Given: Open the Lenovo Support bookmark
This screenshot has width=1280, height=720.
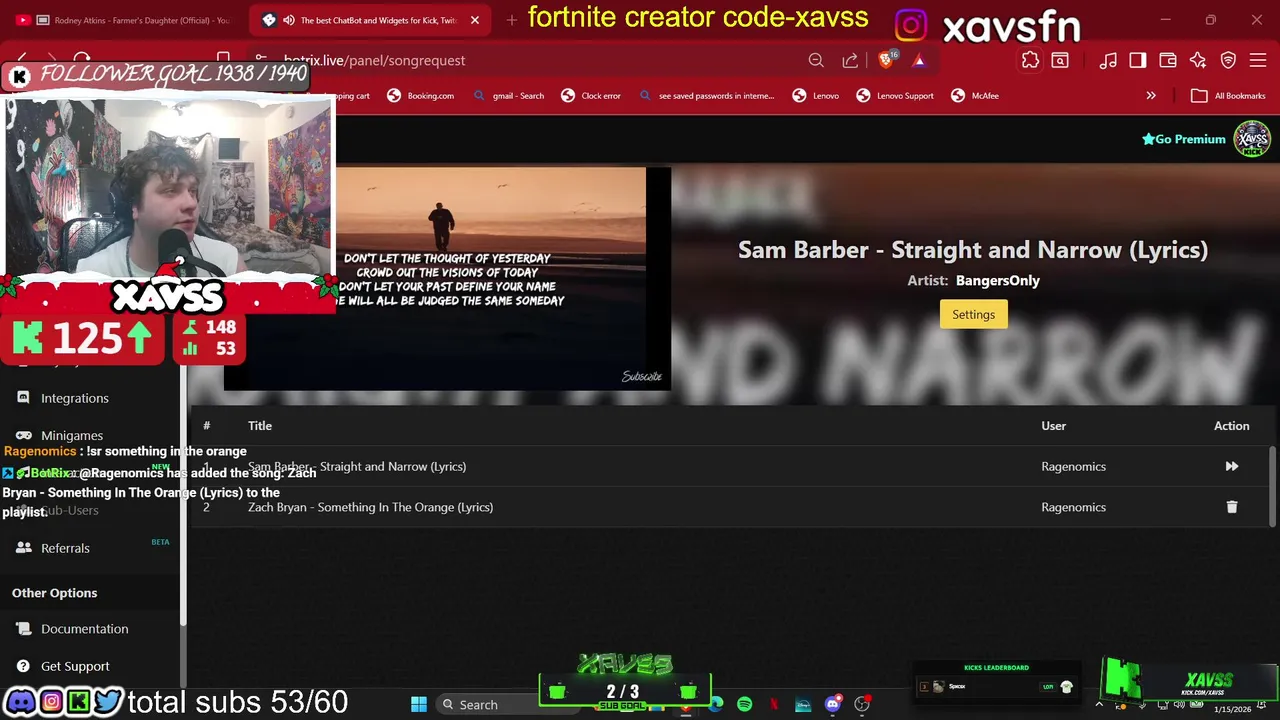Looking at the screenshot, I should point(895,96).
